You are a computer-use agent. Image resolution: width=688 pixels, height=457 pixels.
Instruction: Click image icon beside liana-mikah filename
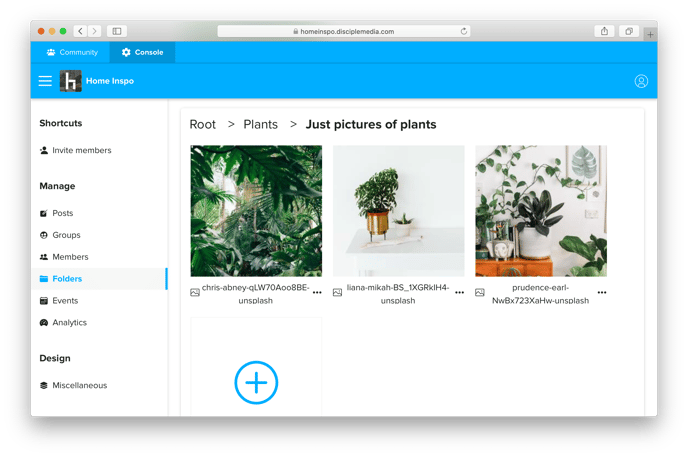[x=337, y=293]
